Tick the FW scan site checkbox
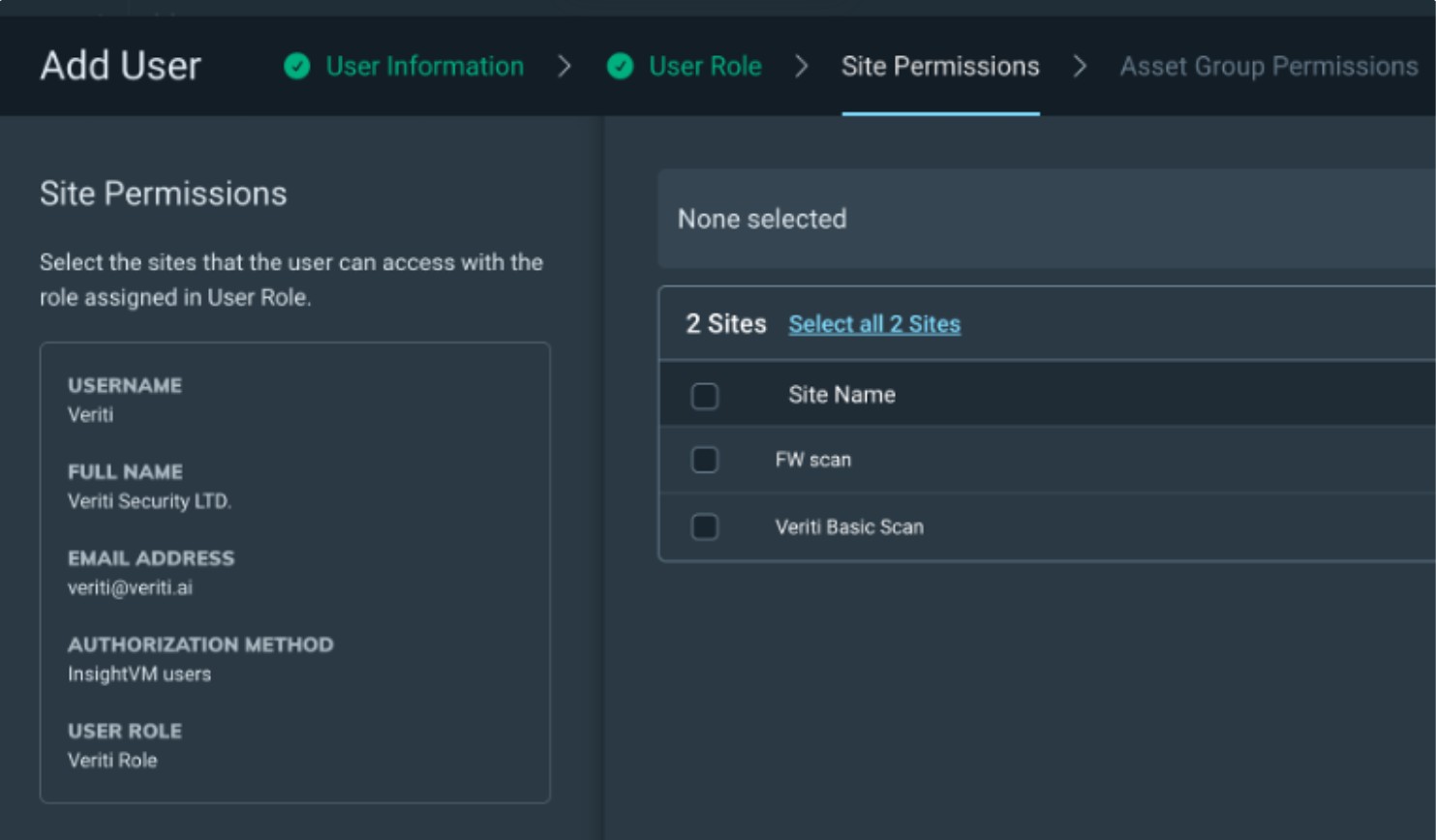Screen dimensions: 1436x840 tap(704, 460)
